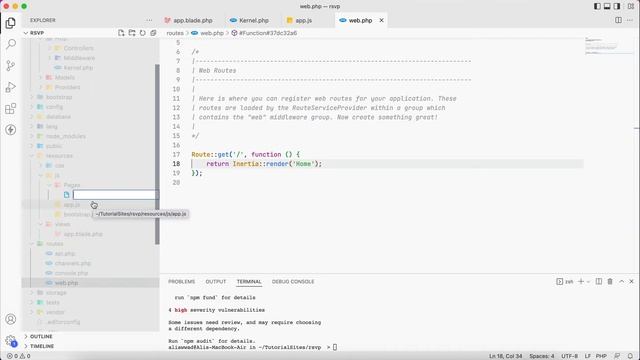The width and height of the screenshot is (640, 360).
Task: Open the OUTPUT panel tab
Action: (x=216, y=282)
